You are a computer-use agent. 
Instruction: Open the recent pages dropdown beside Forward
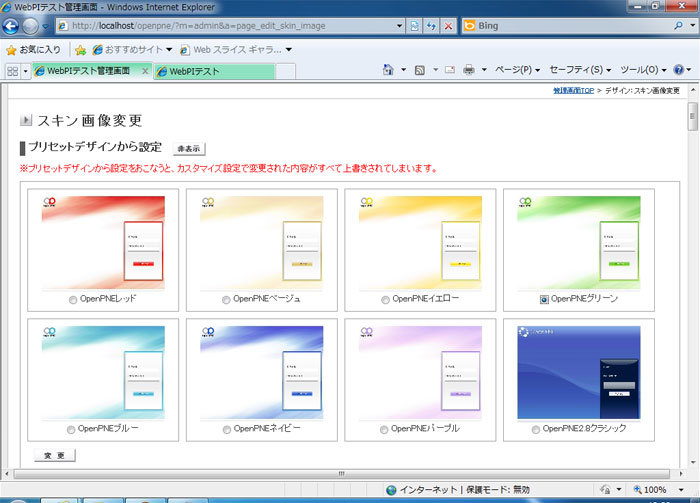coord(45,26)
